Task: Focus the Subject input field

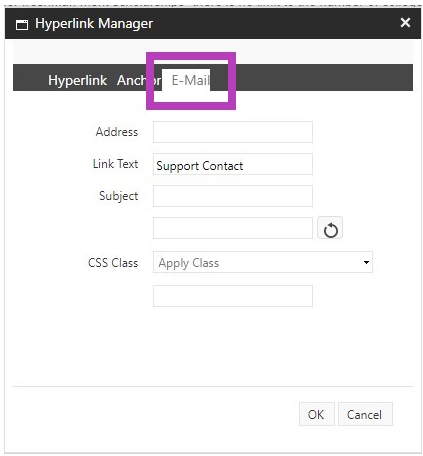Action: tap(233, 196)
